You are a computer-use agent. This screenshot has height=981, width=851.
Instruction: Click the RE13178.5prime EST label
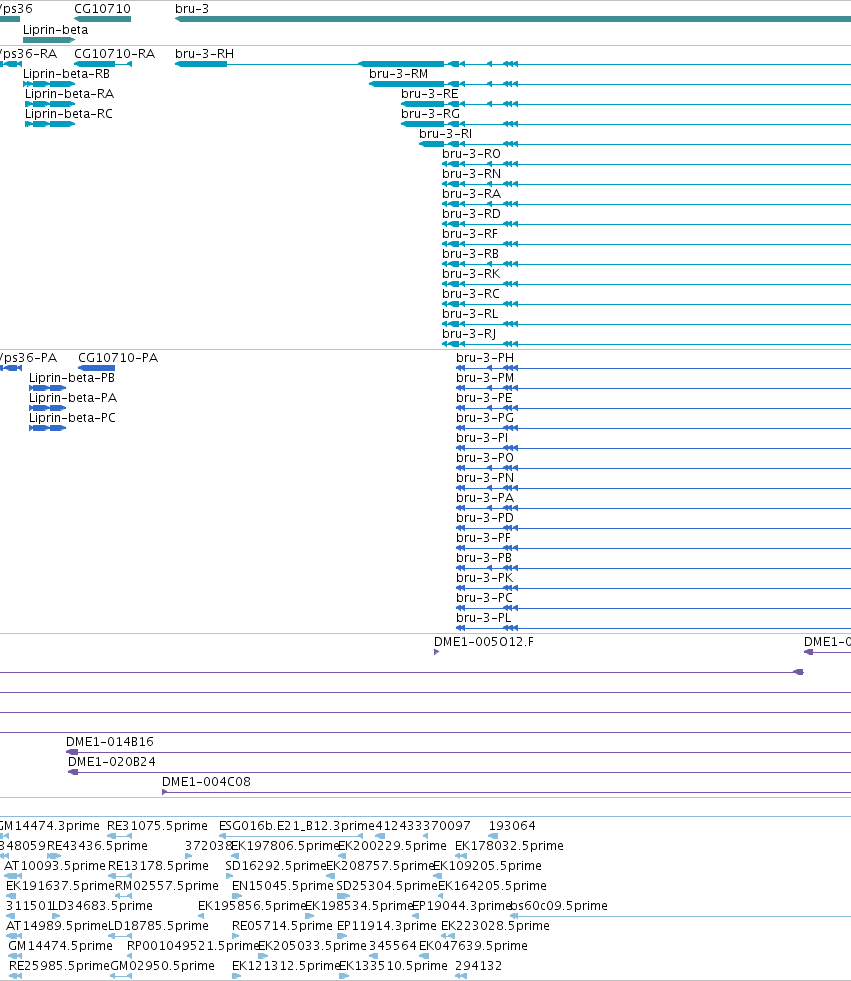[158, 866]
